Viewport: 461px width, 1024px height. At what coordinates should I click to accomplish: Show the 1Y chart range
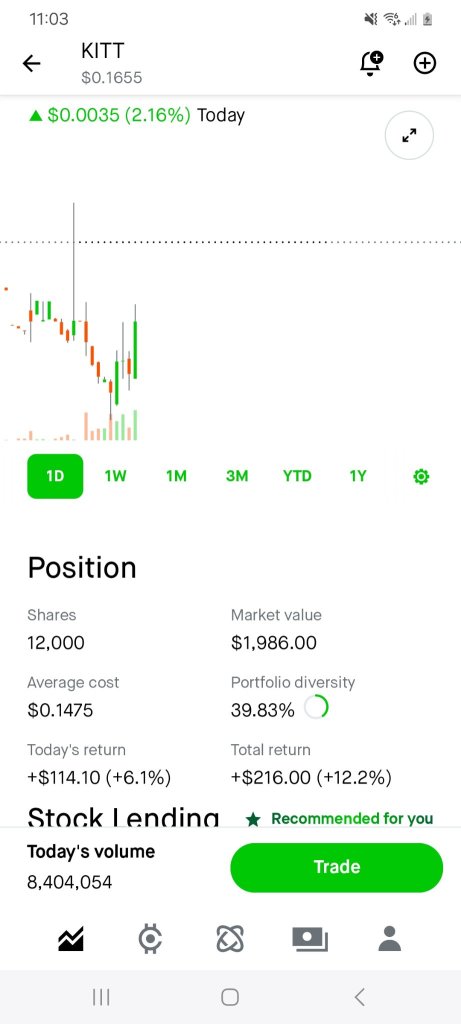click(x=357, y=476)
